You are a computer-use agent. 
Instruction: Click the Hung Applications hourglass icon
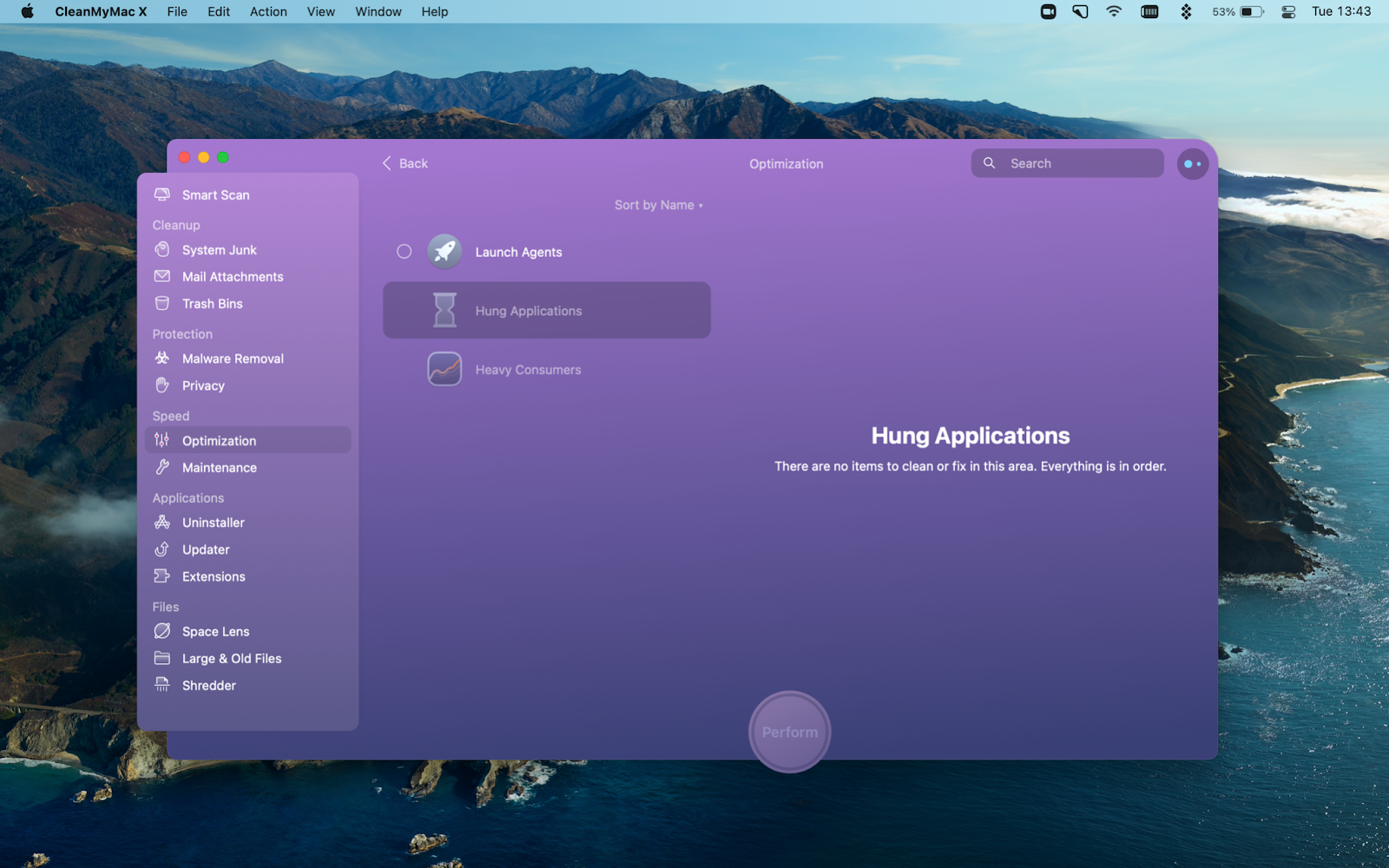pyautogui.click(x=444, y=310)
